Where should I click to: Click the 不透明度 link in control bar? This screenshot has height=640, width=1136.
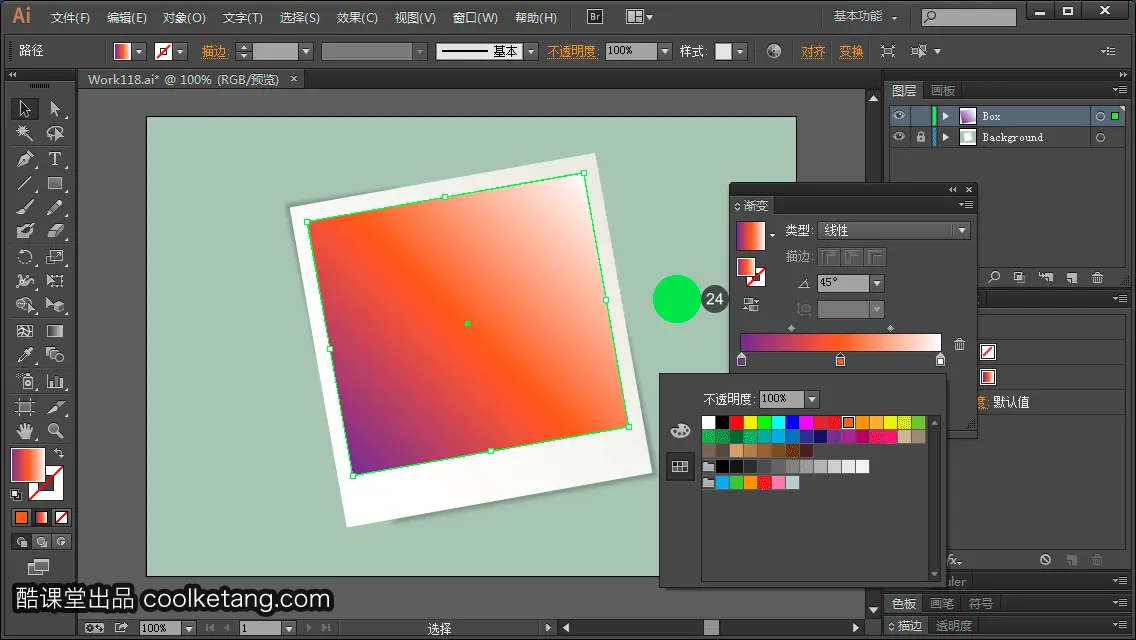(x=572, y=51)
